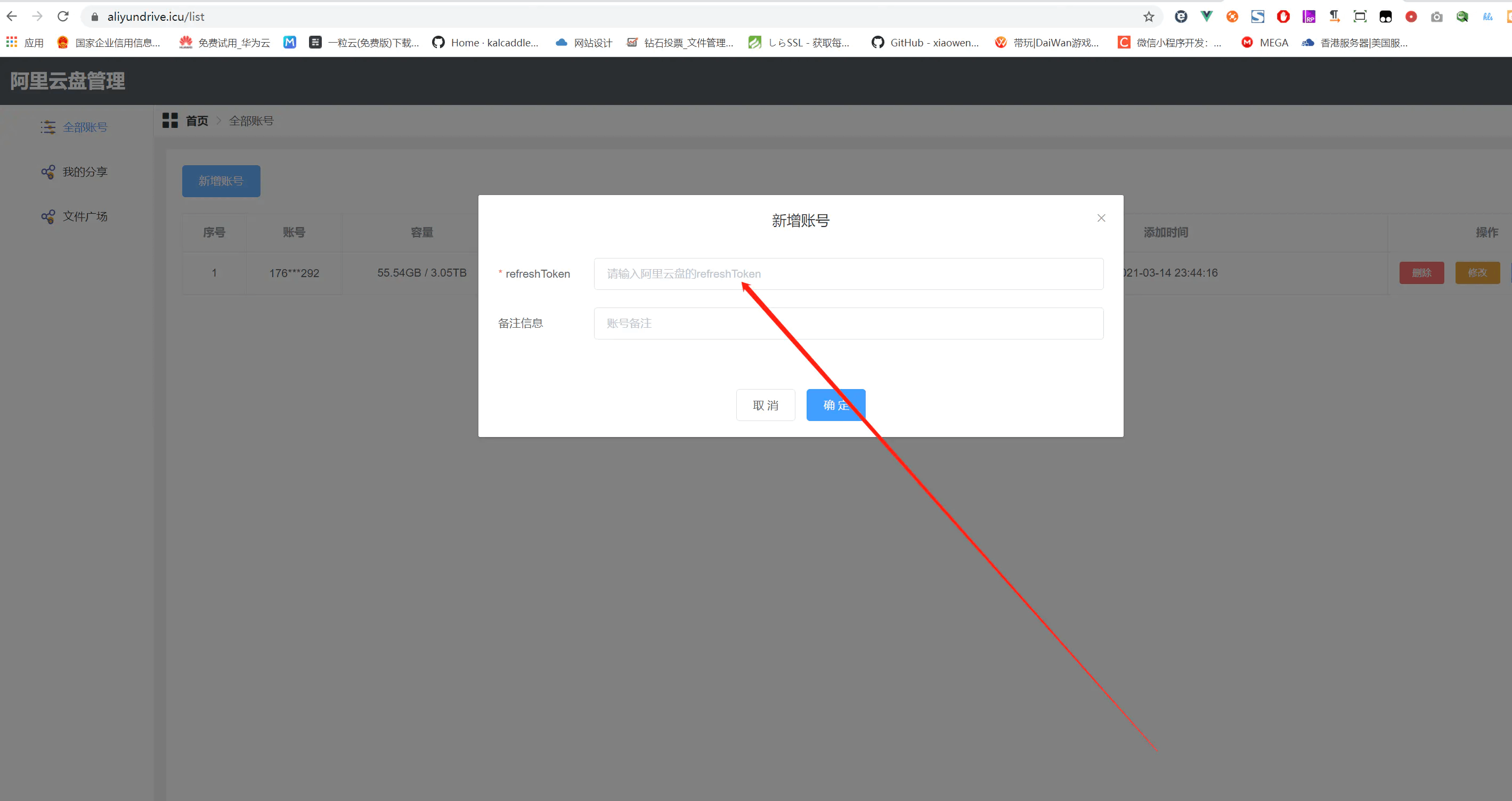Viewport: 1512px width, 801px height.
Task: Close the 新增账号 dialog with the X icon
Action: click(x=1101, y=218)
